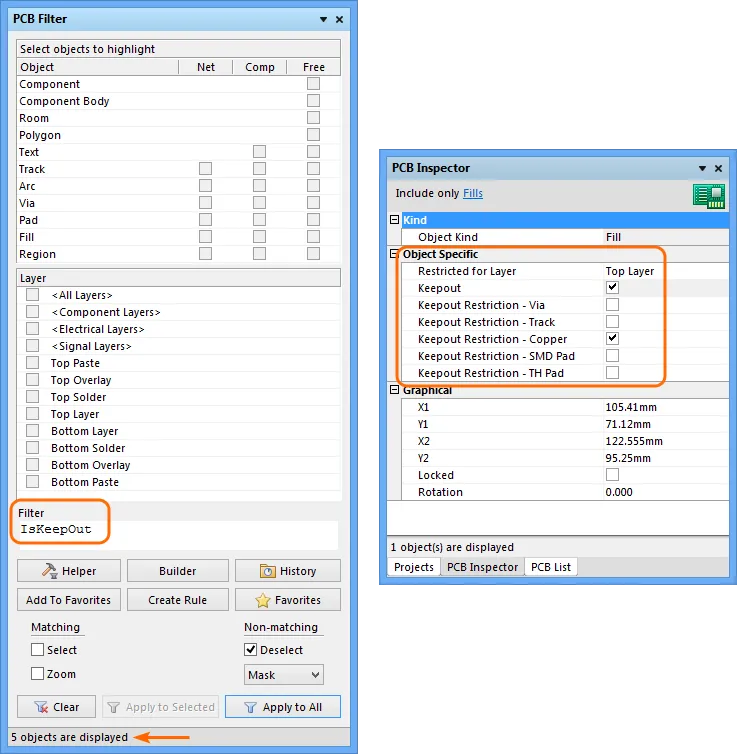Click the disabled Apply to Selected button
Screen dimensions: 737x754
click(160, 707)
